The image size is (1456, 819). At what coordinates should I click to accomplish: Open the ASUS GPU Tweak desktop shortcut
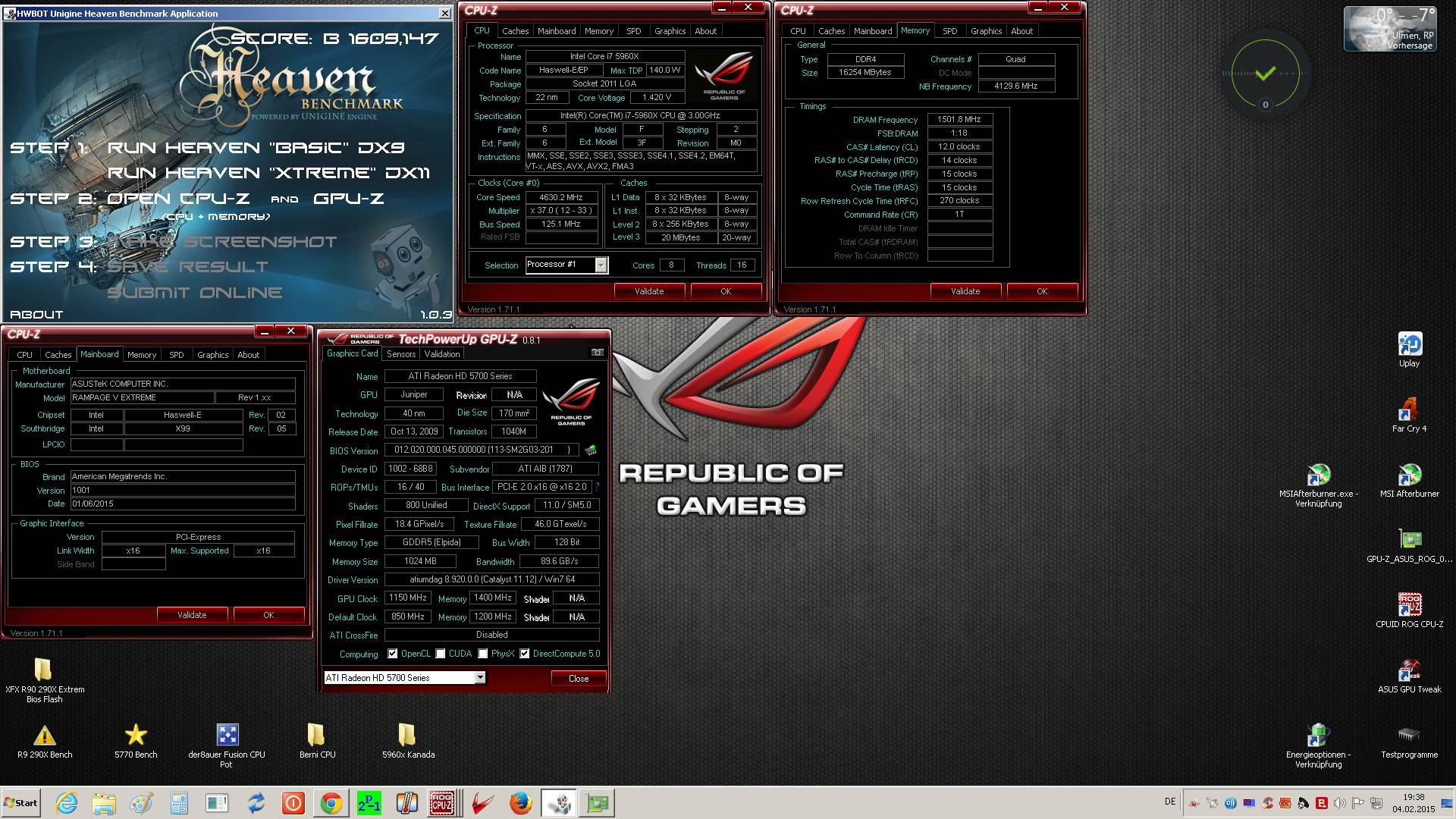pos(1410,676)
